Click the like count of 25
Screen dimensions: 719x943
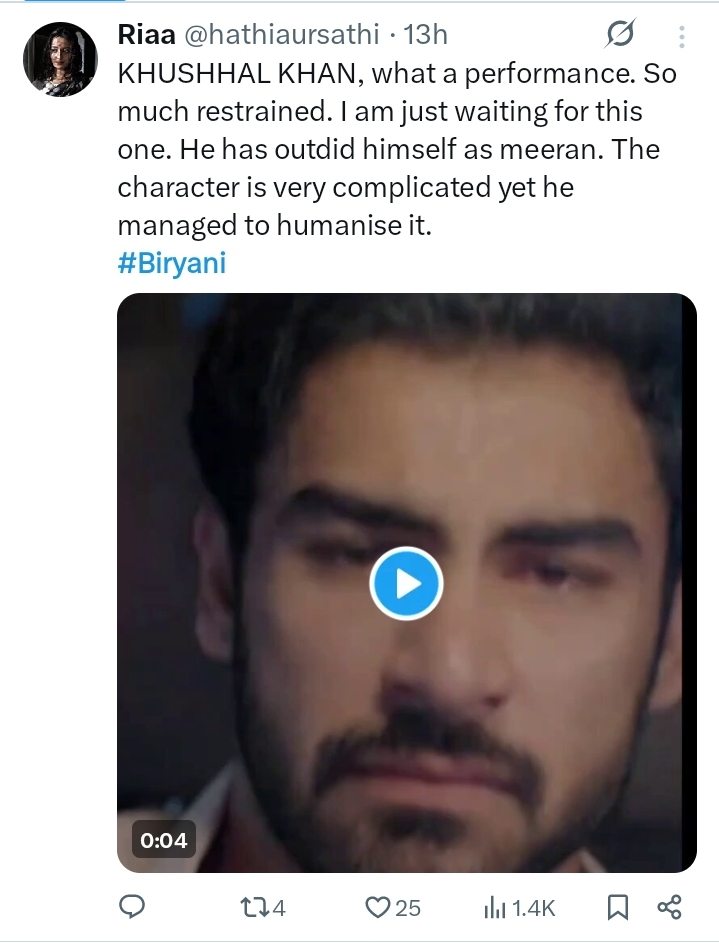tap(407, 908)
